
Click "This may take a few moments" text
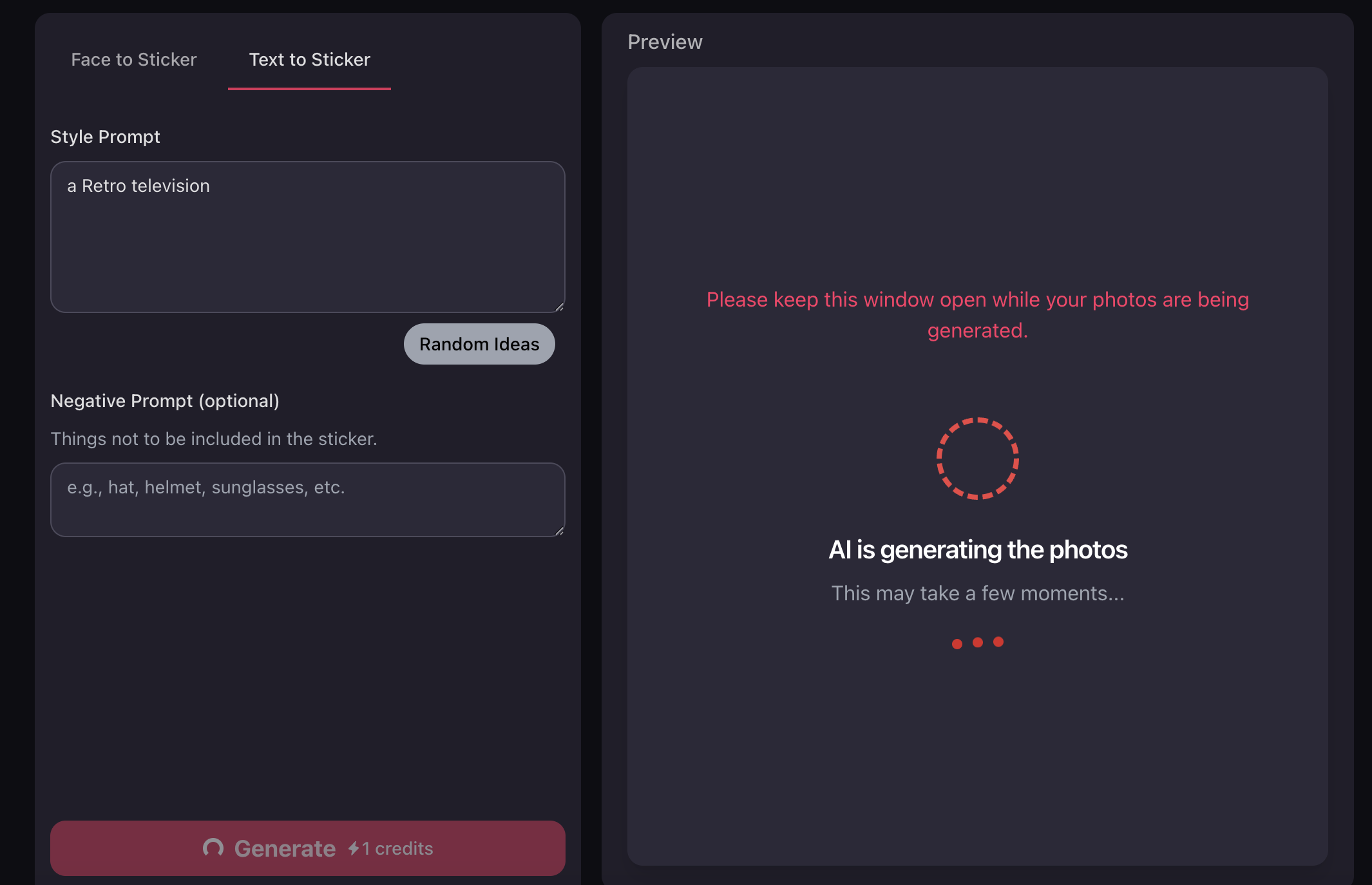pyautogui.click(x=977, y=593)
